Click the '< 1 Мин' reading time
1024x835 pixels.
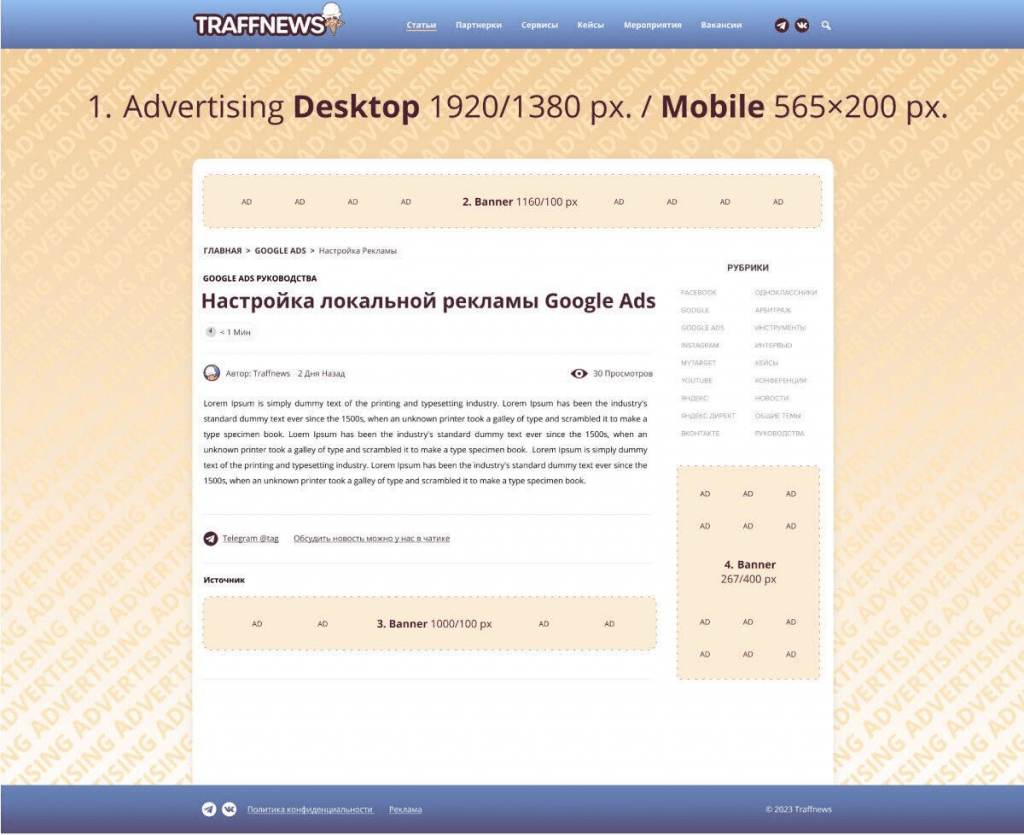235,332
